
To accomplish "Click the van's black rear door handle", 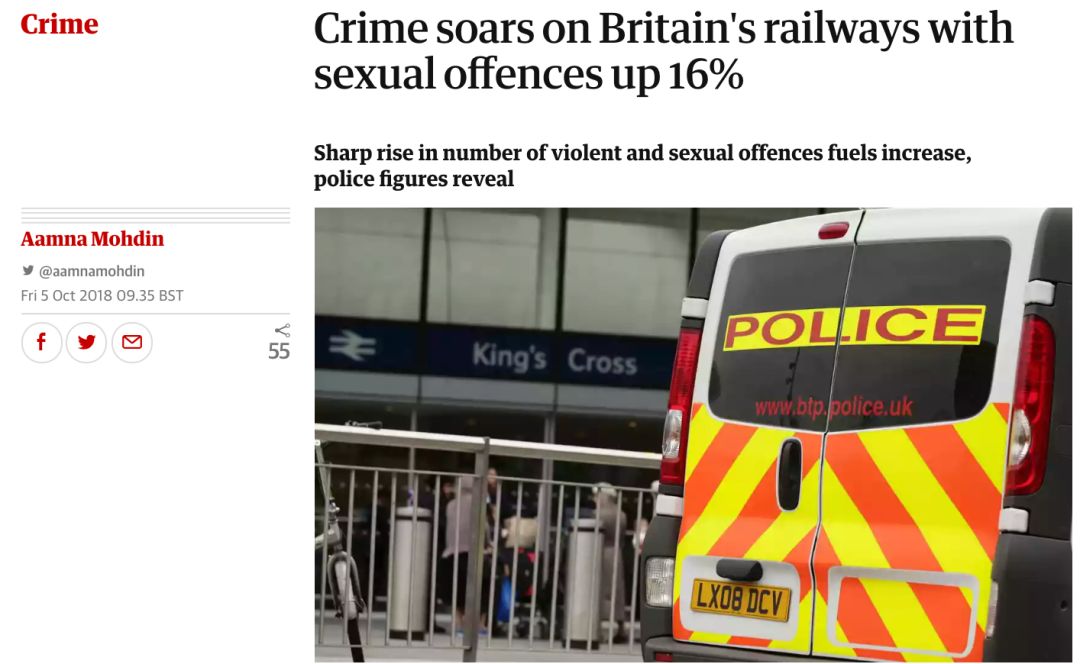I will 789,474.
